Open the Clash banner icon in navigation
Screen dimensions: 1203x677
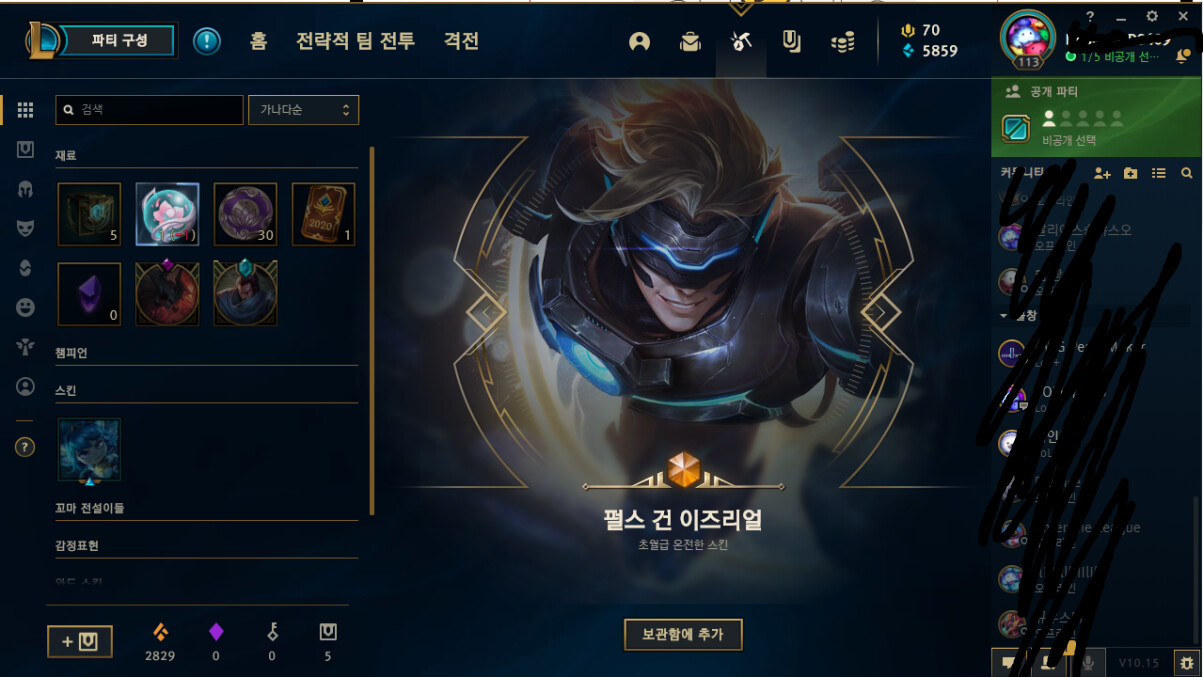(x=792, y=41)
